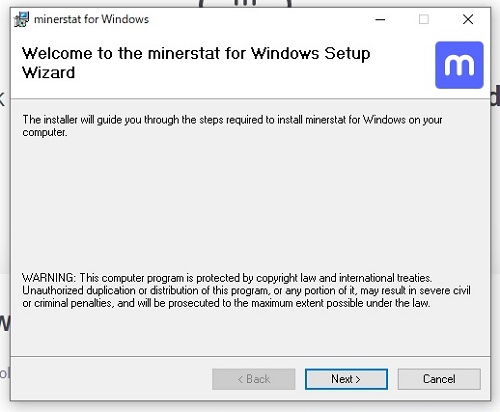Close the setup wizard with the X
The width and height of the screenshot is (500, 412).
click(468, 19)
